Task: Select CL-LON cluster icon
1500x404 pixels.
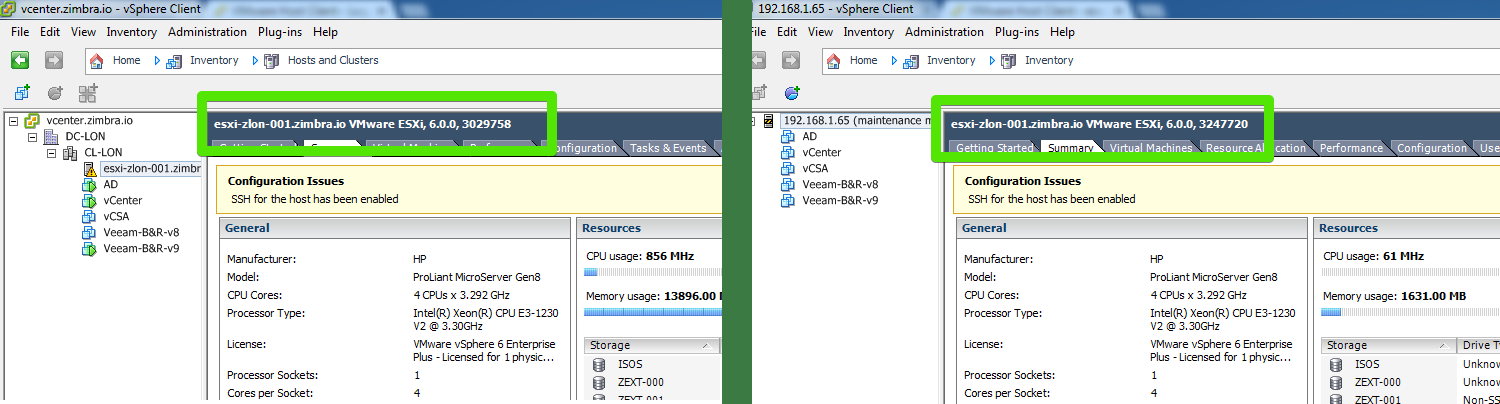Action: [x=70, y=152]
